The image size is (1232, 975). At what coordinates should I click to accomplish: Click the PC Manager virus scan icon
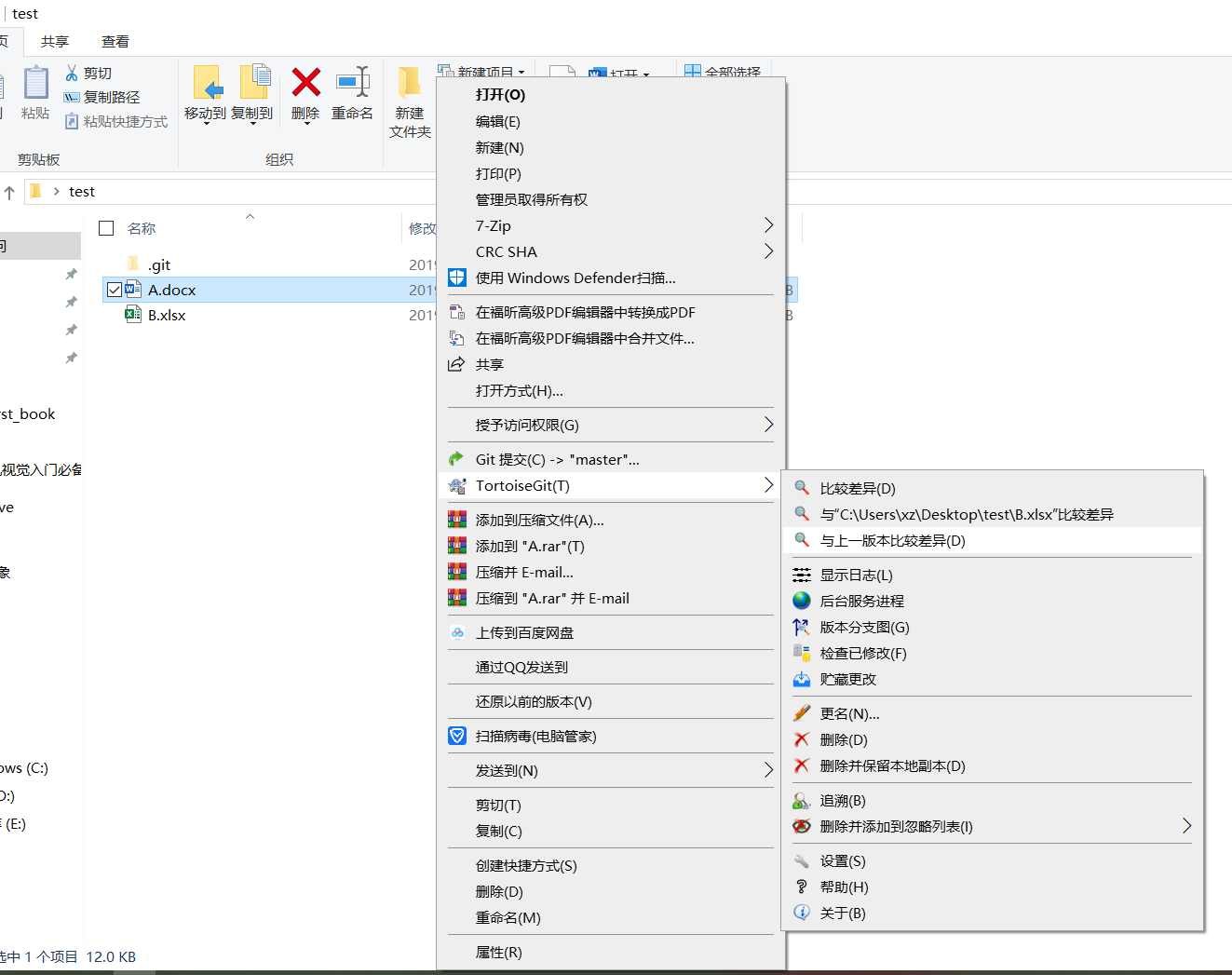tap(457, 736)
